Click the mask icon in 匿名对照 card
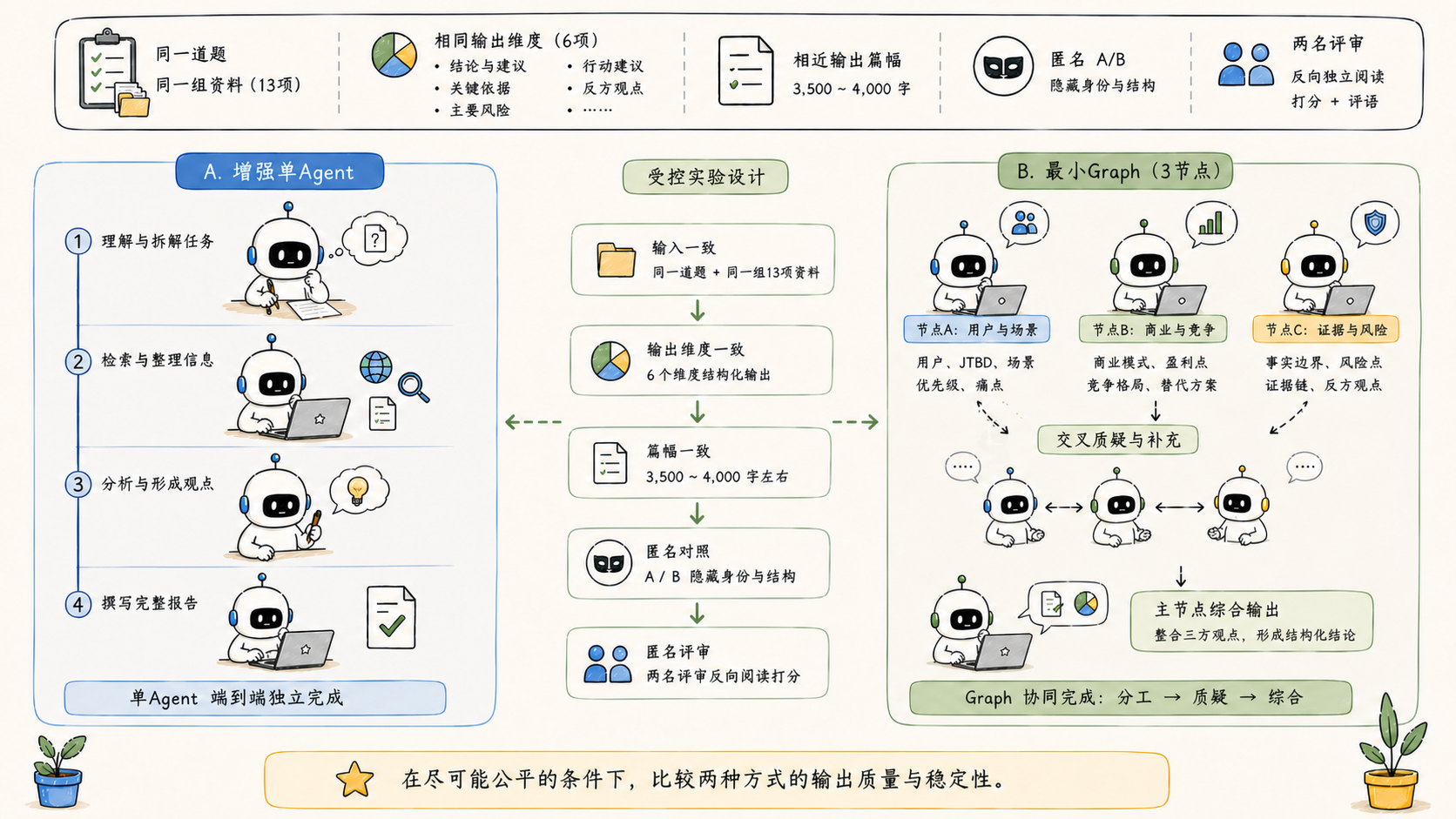This screenshot has width=1456, height=819. click(609, 563)
